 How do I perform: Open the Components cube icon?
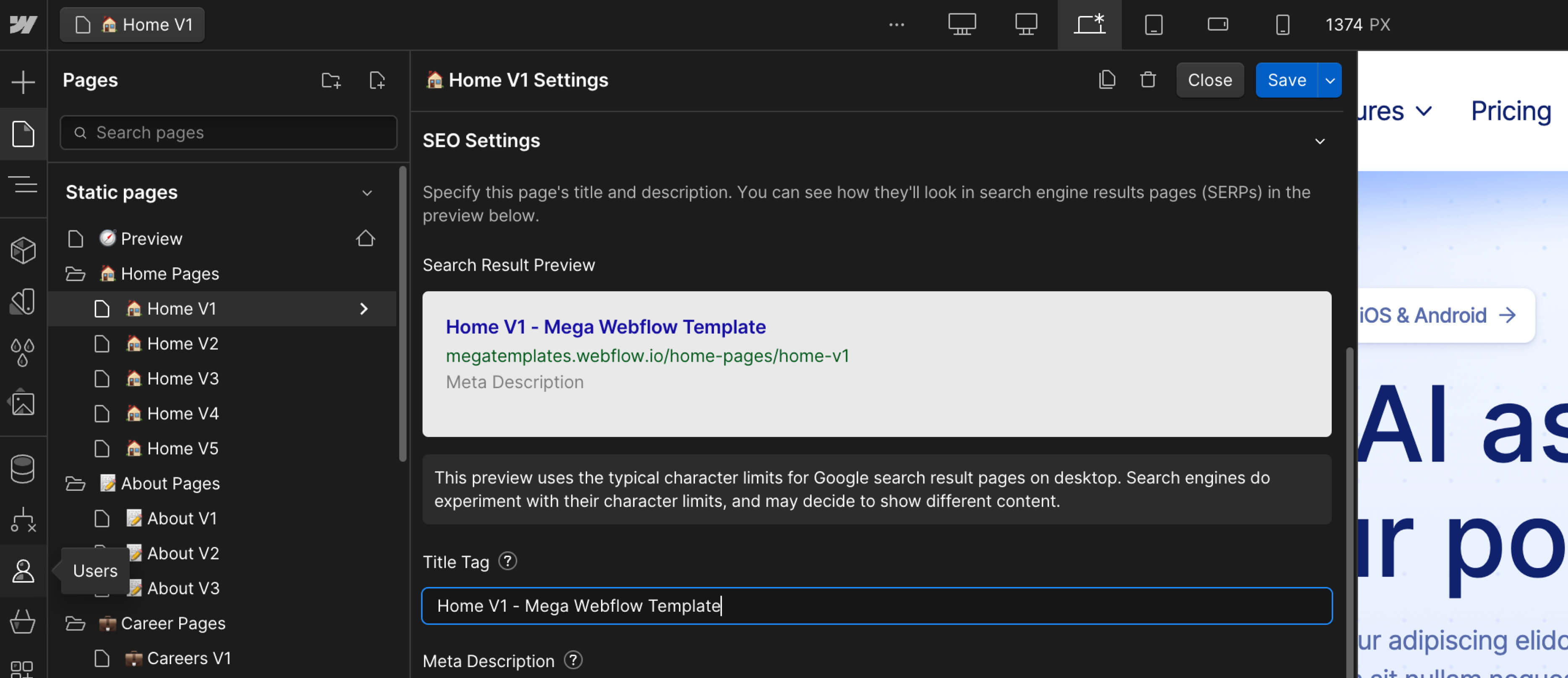23,250
